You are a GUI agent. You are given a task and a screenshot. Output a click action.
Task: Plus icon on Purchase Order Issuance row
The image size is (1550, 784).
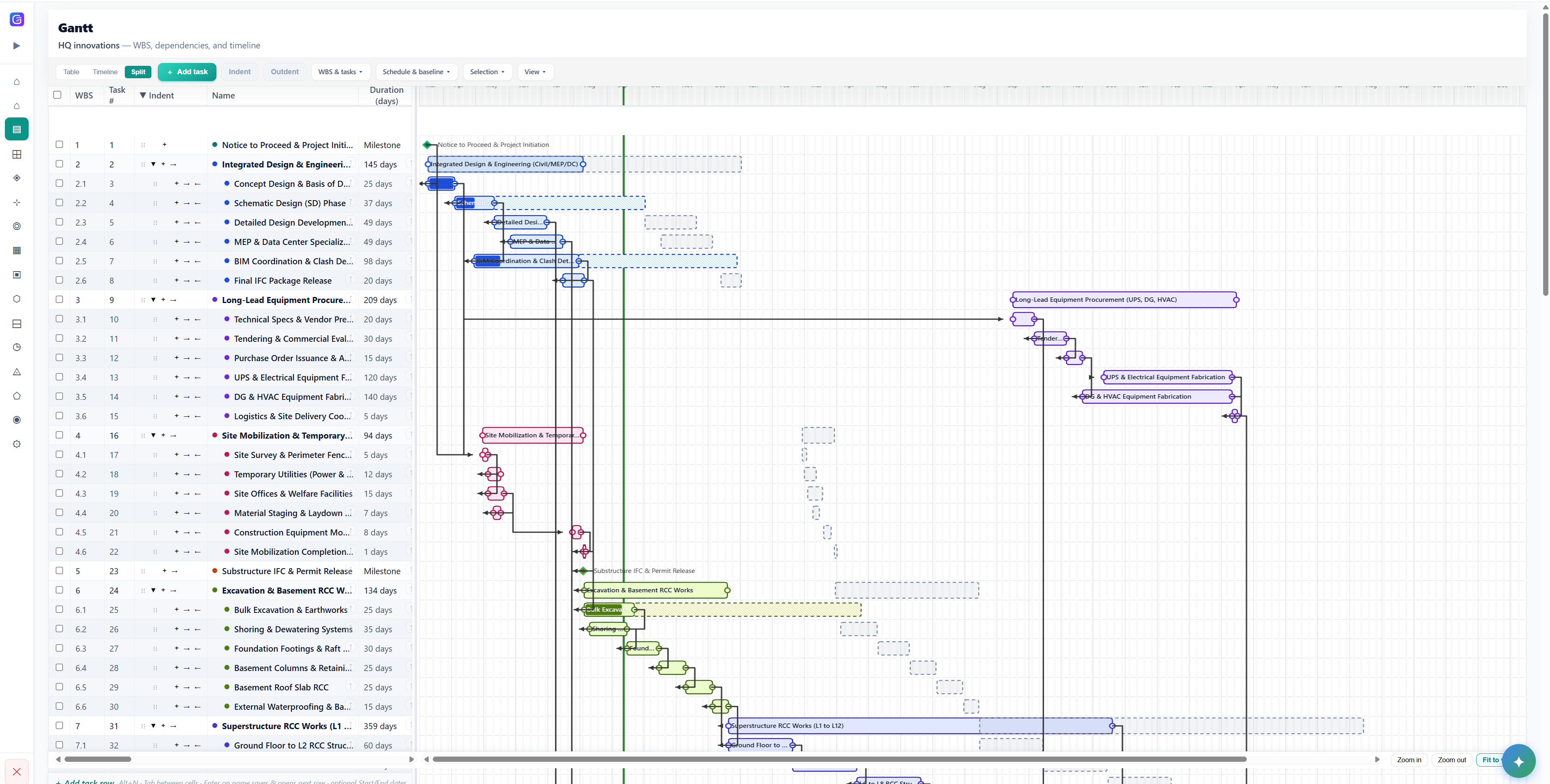(176, 358)
